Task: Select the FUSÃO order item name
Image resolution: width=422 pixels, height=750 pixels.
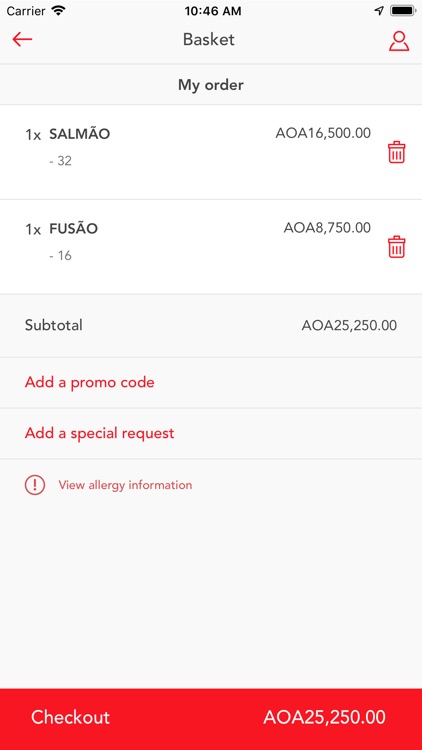Action: [73, 229]
